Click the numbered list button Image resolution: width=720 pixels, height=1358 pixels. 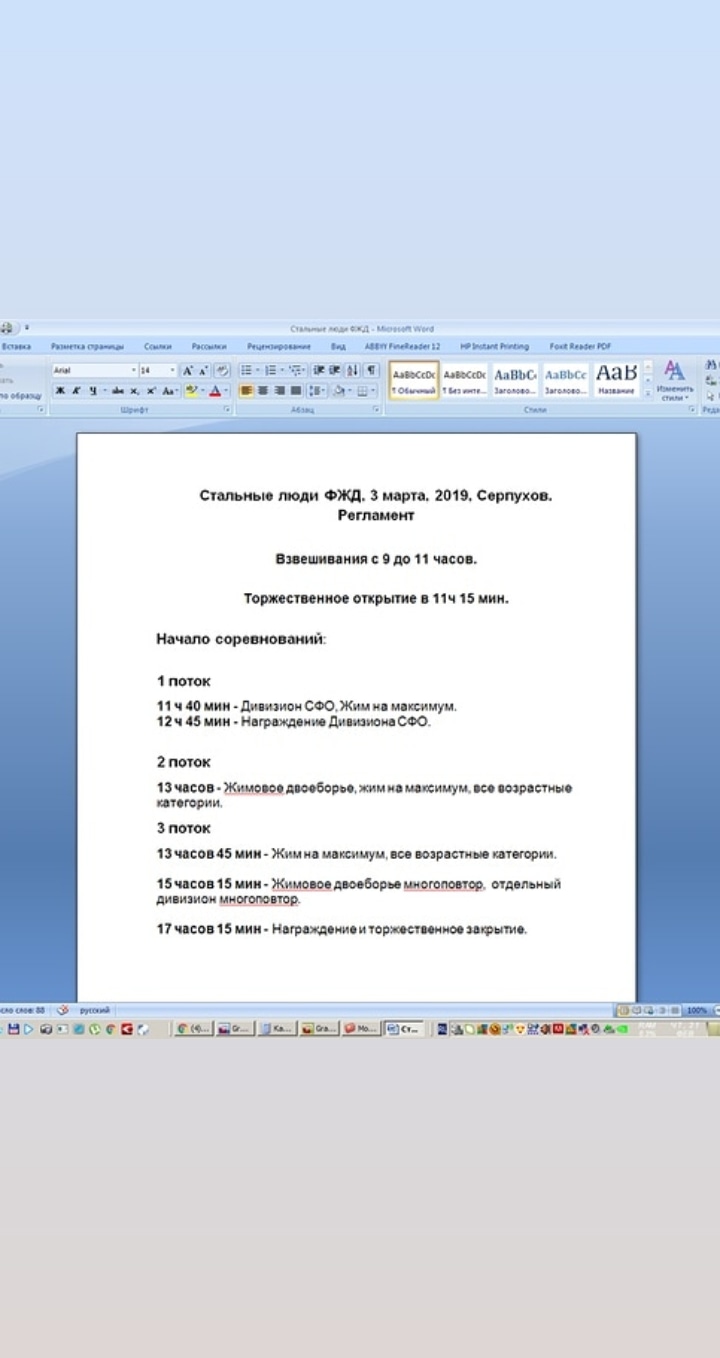click(x=271, y=370)
